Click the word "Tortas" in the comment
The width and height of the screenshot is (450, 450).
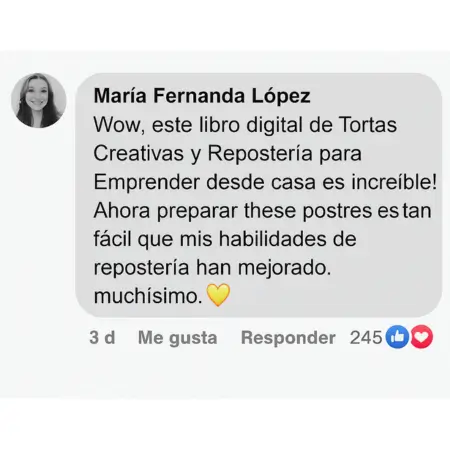click(x=368, y=125)
